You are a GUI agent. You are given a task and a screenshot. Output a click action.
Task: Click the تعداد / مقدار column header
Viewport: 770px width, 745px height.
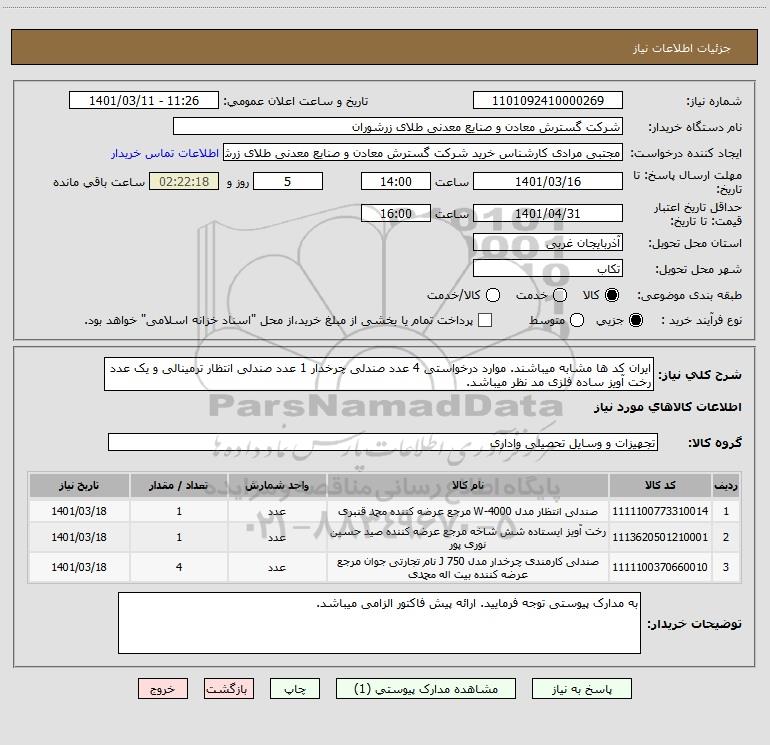[x=179, y=485]
